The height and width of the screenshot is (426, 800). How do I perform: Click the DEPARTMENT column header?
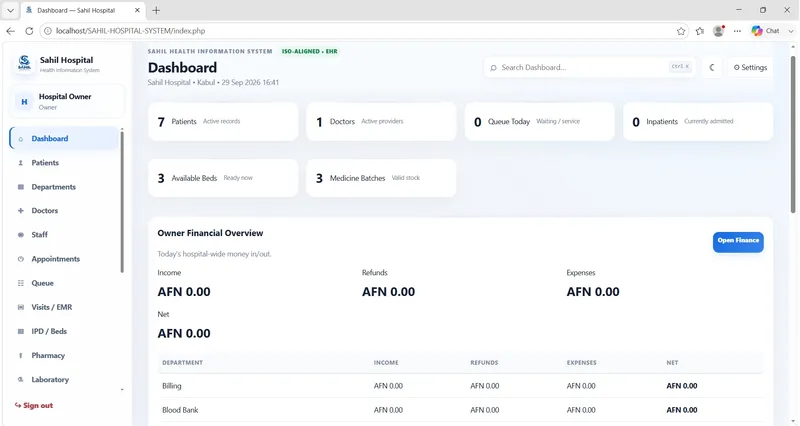183,363
